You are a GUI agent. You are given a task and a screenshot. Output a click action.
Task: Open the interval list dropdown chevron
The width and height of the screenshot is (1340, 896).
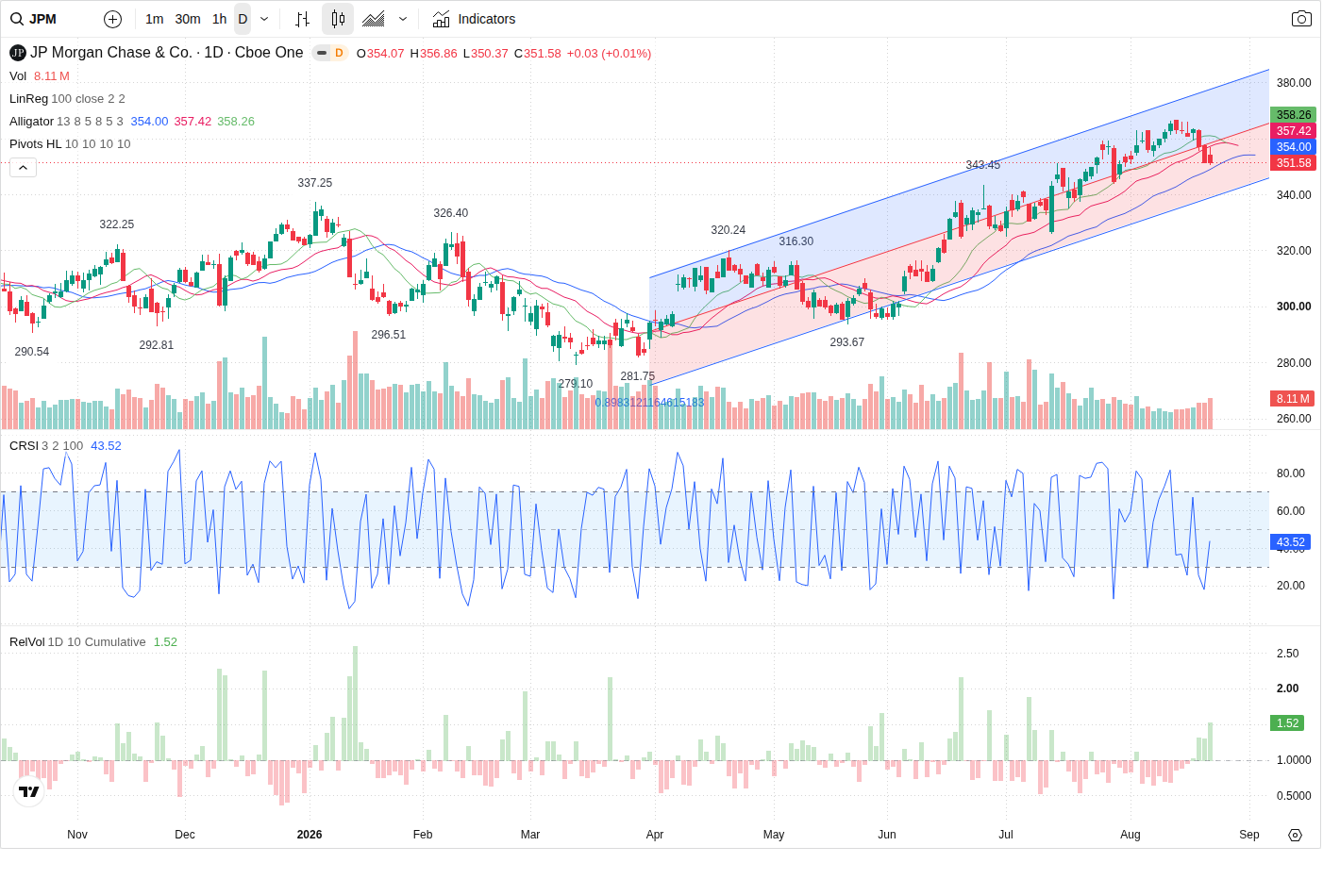264,19
